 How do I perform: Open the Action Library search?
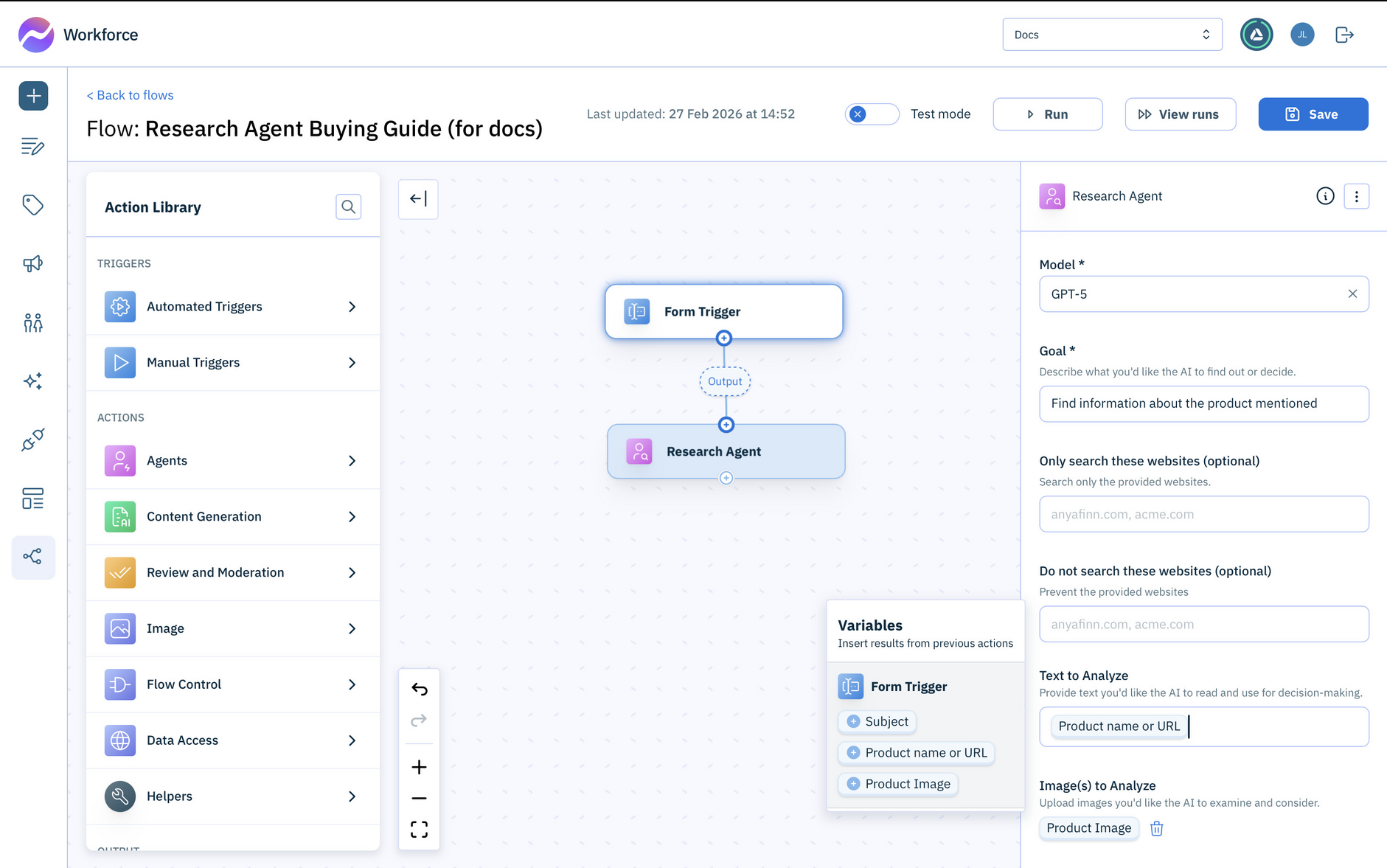(x=348, y=206)
